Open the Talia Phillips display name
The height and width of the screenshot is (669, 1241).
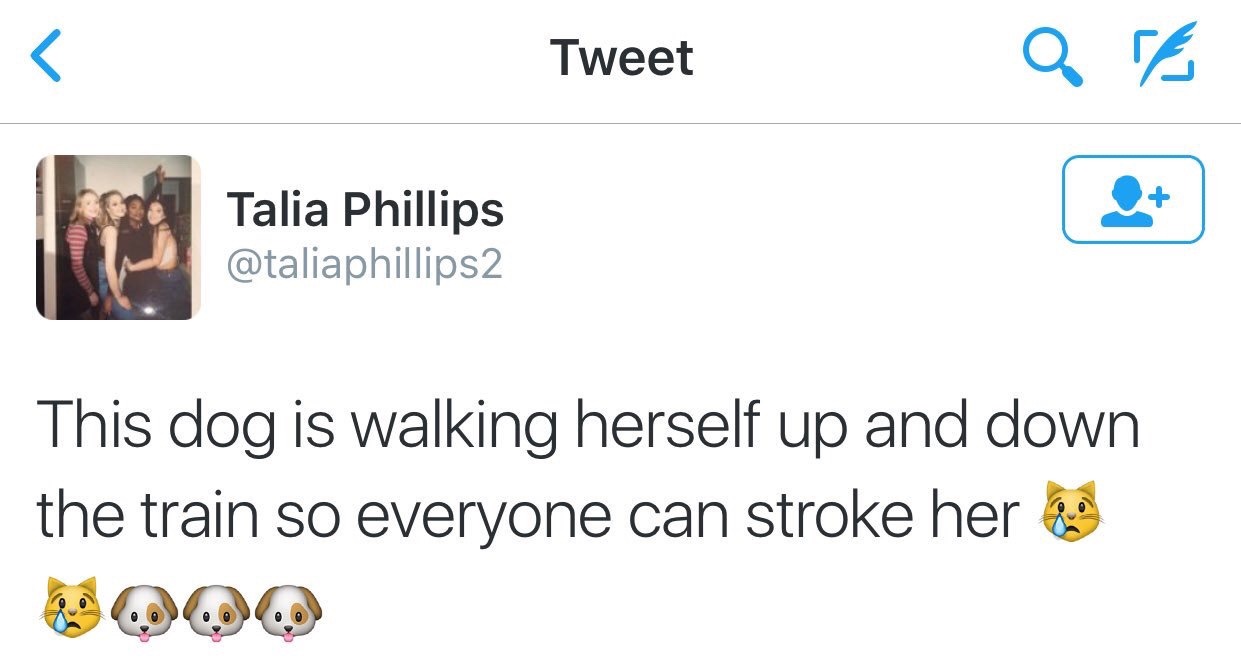[366, 209]
